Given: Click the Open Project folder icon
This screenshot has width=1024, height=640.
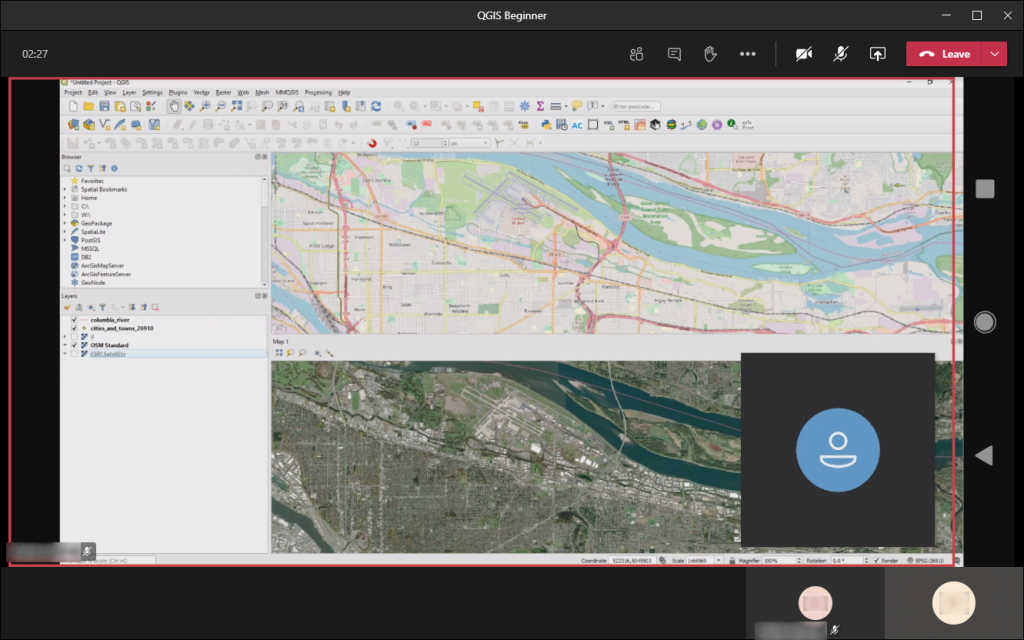Looking at the screenshot, I should [x=88, y=106].
